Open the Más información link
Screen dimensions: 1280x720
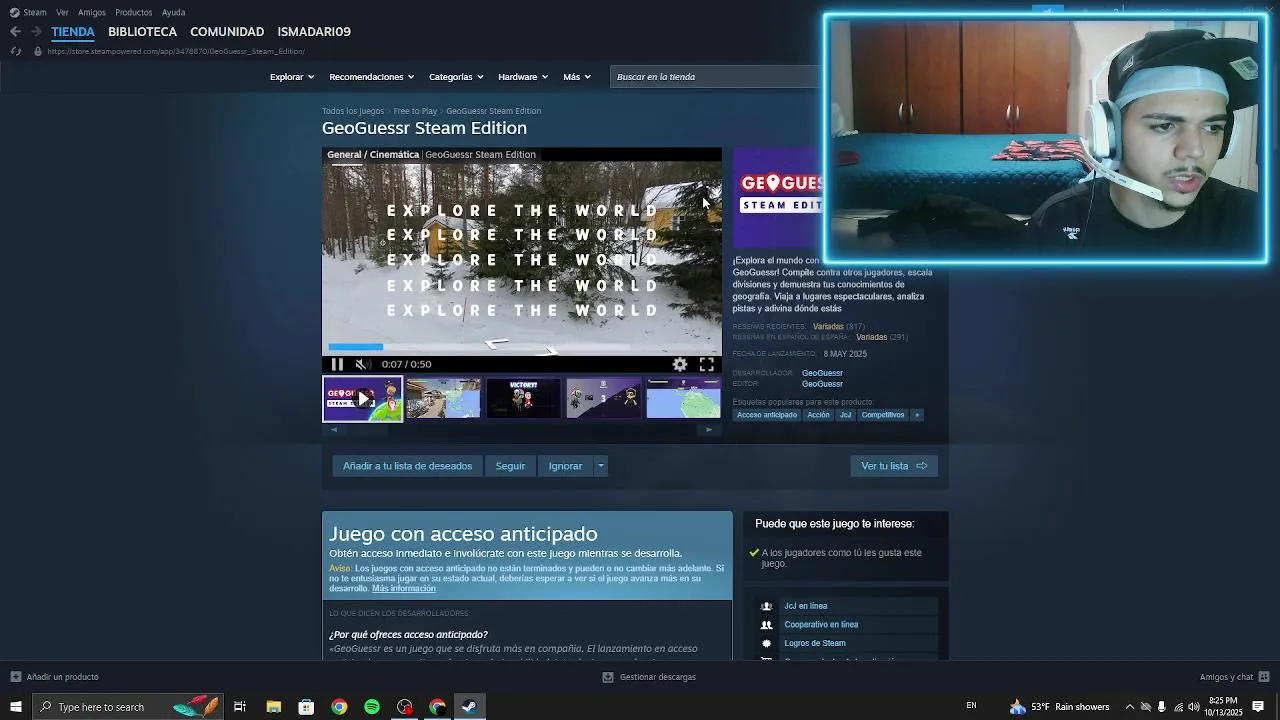click(x=404, y=589)
